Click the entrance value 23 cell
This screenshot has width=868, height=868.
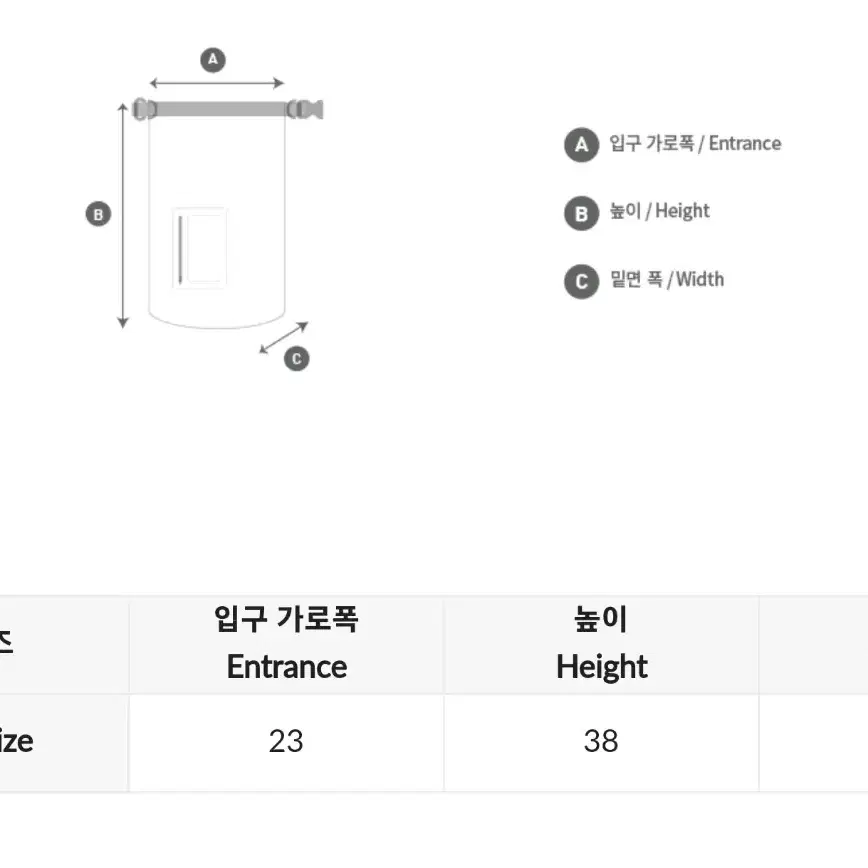pyautogui.click(x=286, y=743)
